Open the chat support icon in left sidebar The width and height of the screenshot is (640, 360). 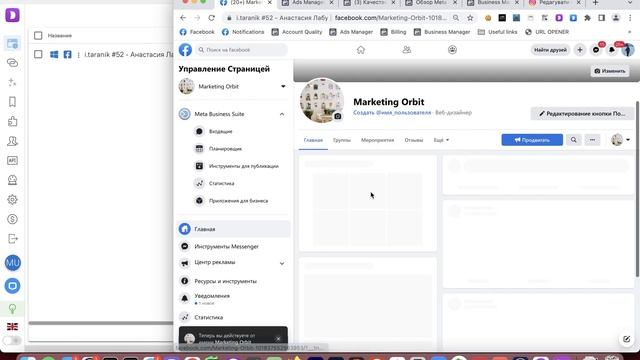(x=13, y=286)
